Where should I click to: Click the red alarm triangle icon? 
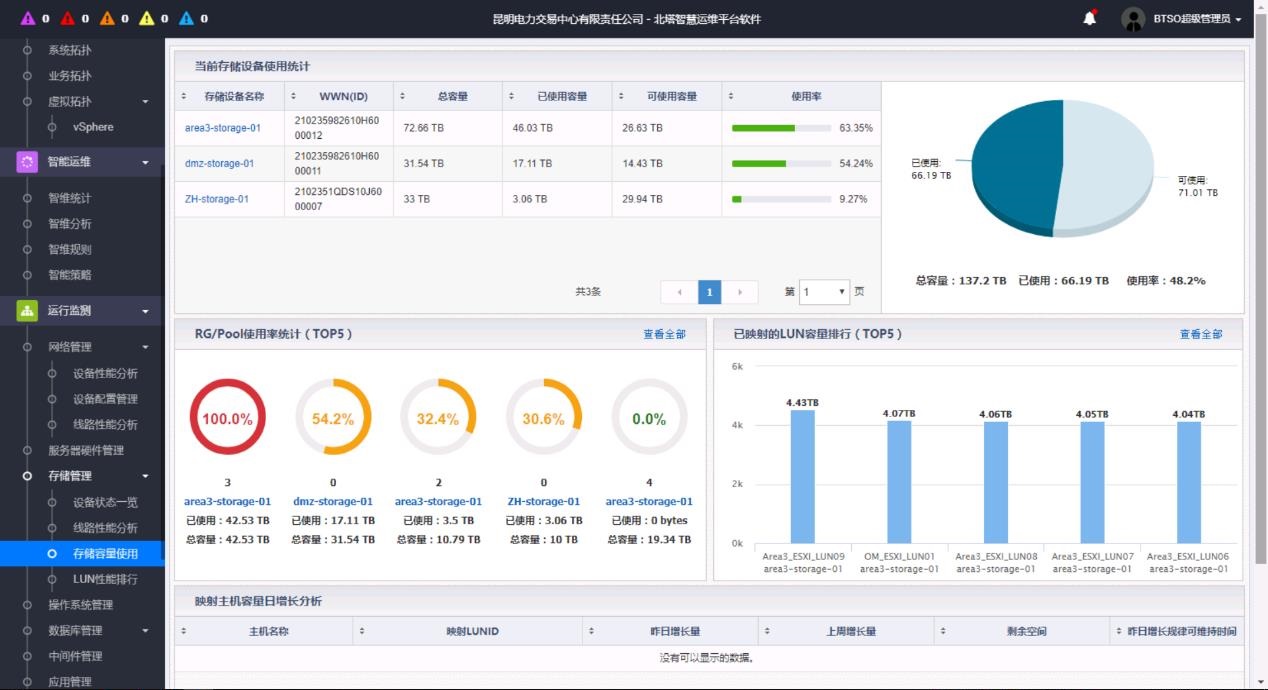pos(68,18)
